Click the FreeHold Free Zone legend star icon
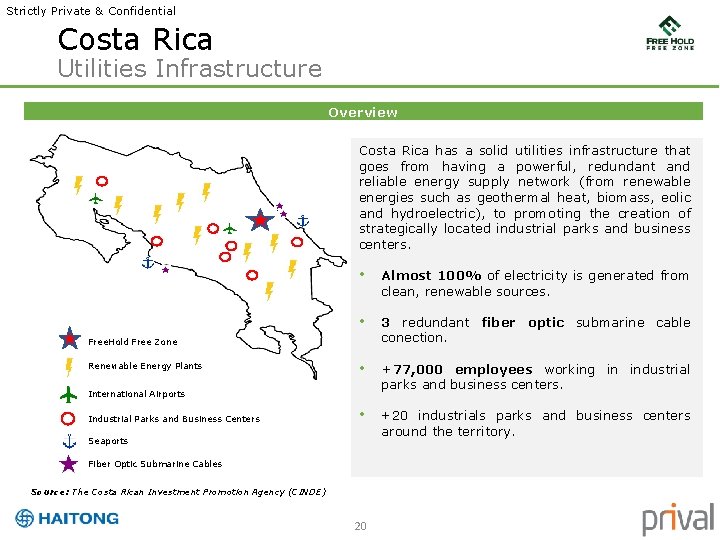 70,338
